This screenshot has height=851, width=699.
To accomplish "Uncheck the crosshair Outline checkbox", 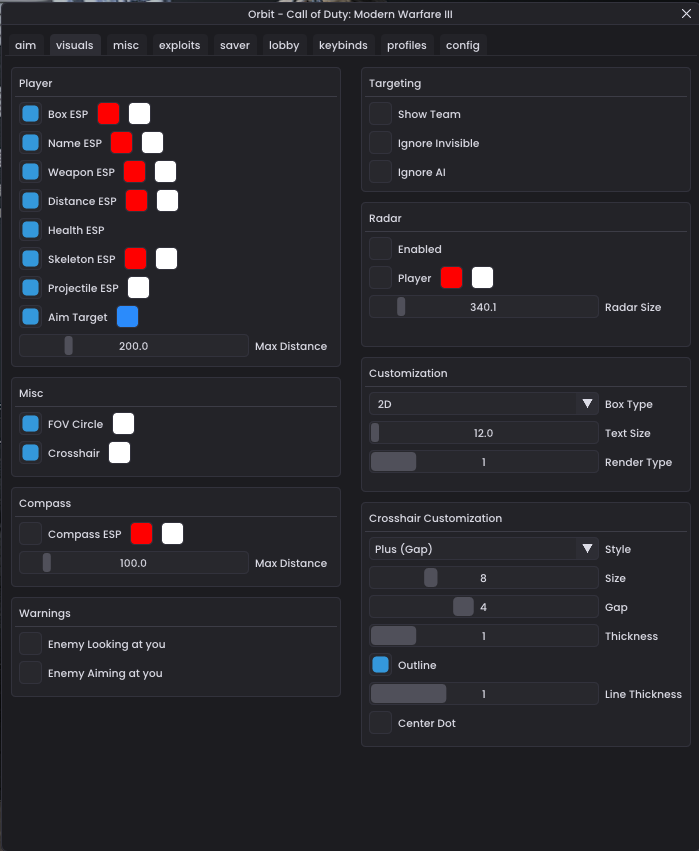I will tap(380, 665).
